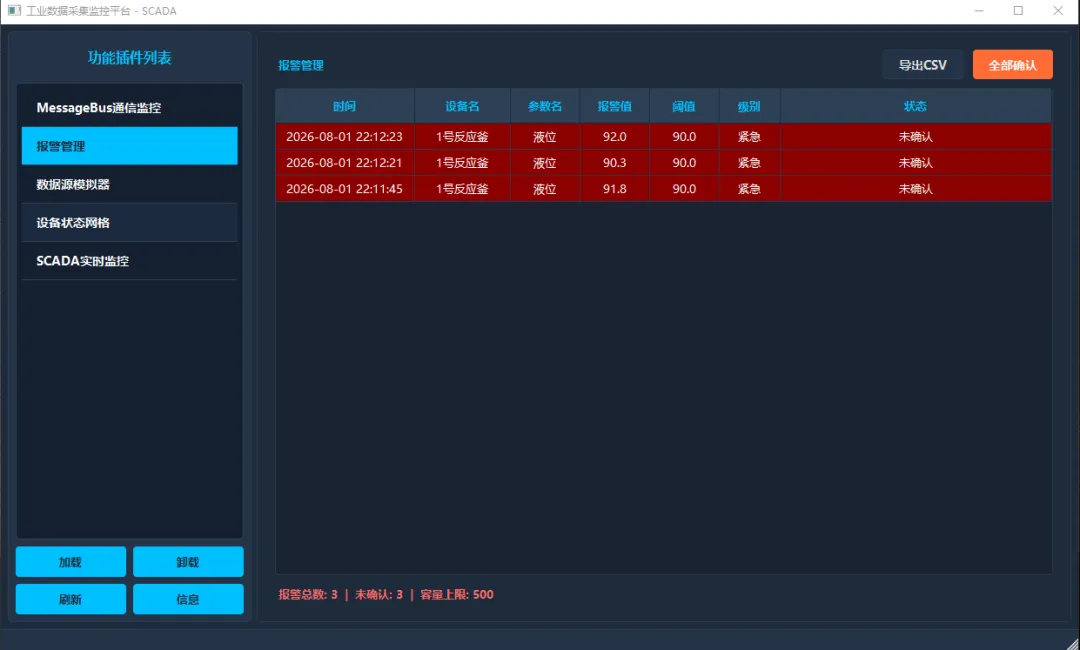This screenshot has height=650, width=1080.
Task: Click 未确认 status in 22:11:45 row
Action: 915,189
